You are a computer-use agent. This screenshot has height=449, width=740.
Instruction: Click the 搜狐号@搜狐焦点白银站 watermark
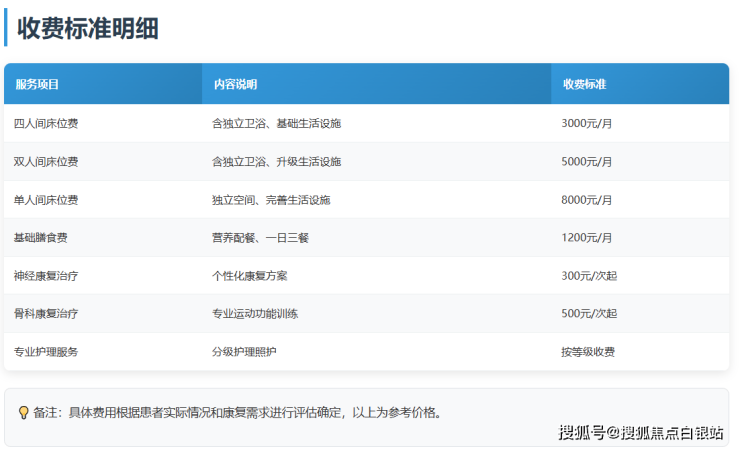tap(641, 433)
